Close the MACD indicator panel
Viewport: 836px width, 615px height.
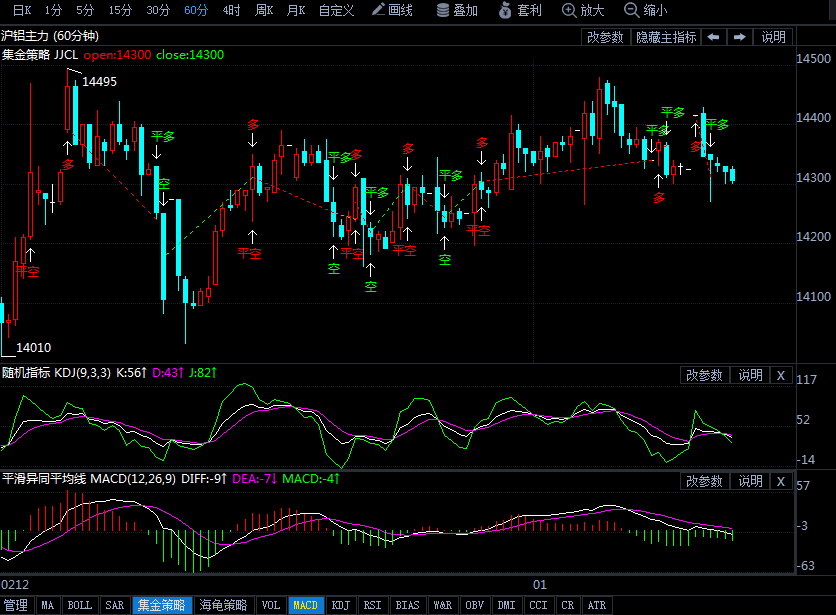pos(781,481)
